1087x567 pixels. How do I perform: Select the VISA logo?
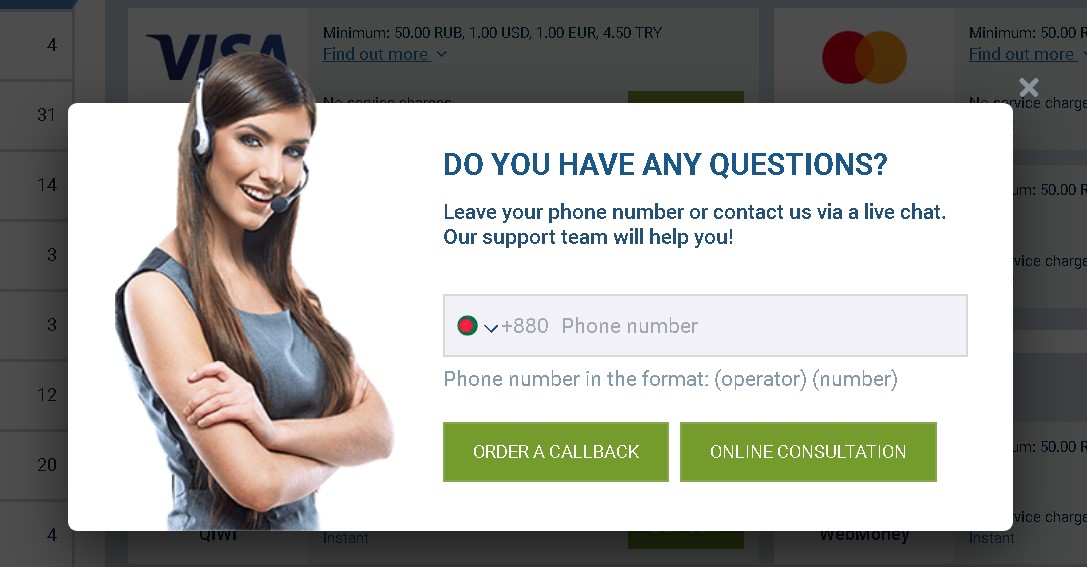pyautogui.click(x=218, y=55)
